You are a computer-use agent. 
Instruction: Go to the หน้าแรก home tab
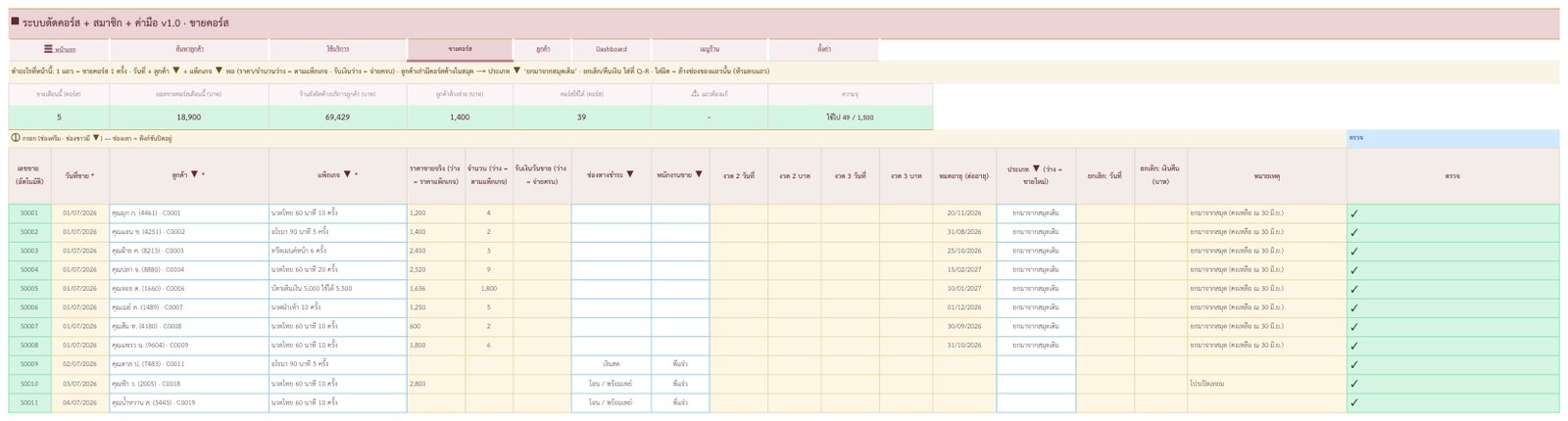60,49
